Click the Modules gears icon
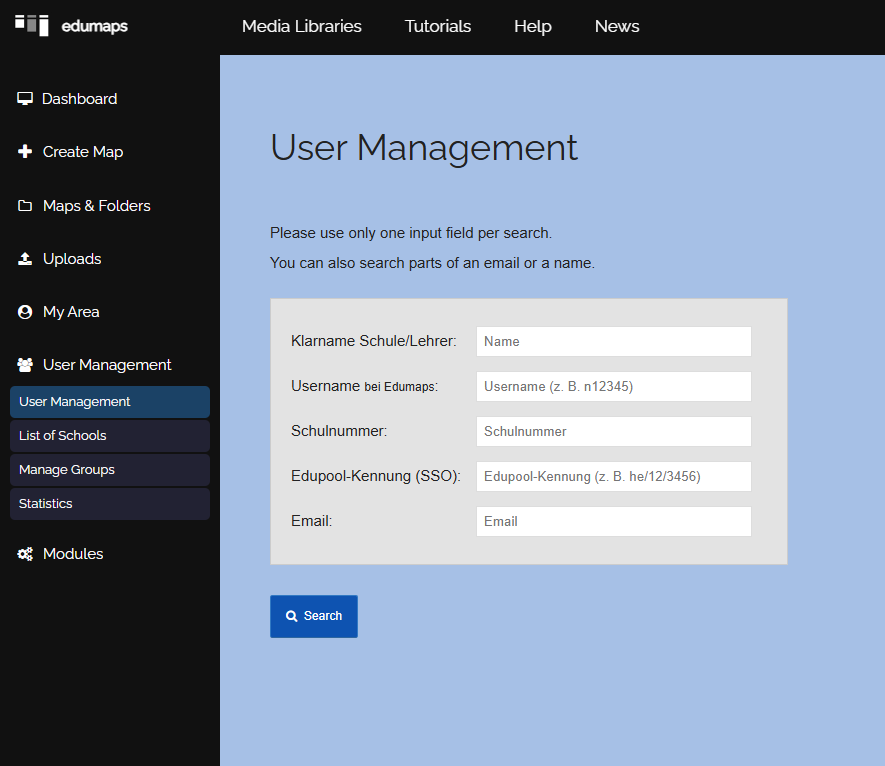This screenshot has width=885, height=766. (x=25, y=554)
